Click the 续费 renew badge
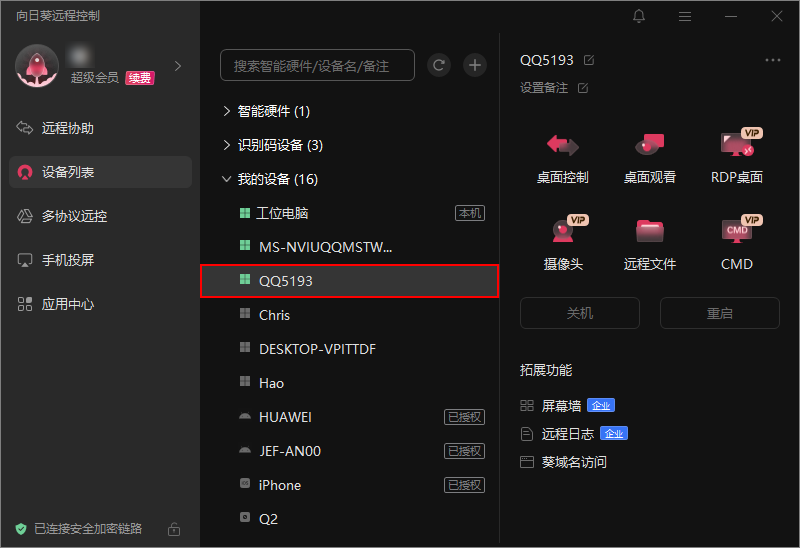The width and height of the screenshot is (800, 548). 140,78
